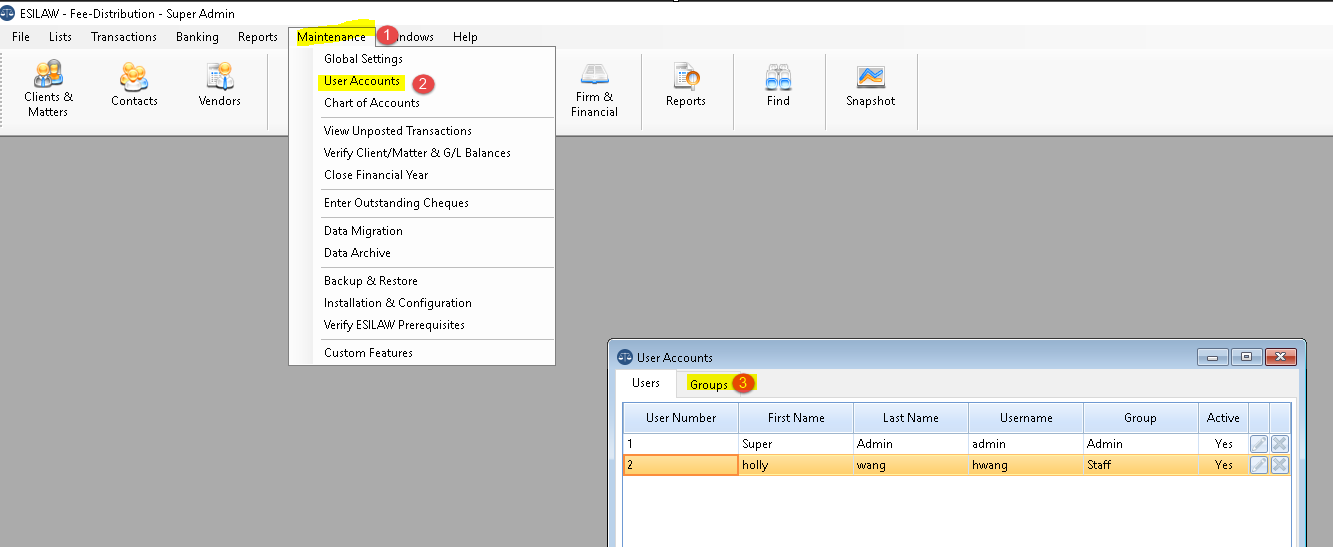The image size is (1333, 547).
Task: Delete the holly wang user row
Action: coord(1280,465)
